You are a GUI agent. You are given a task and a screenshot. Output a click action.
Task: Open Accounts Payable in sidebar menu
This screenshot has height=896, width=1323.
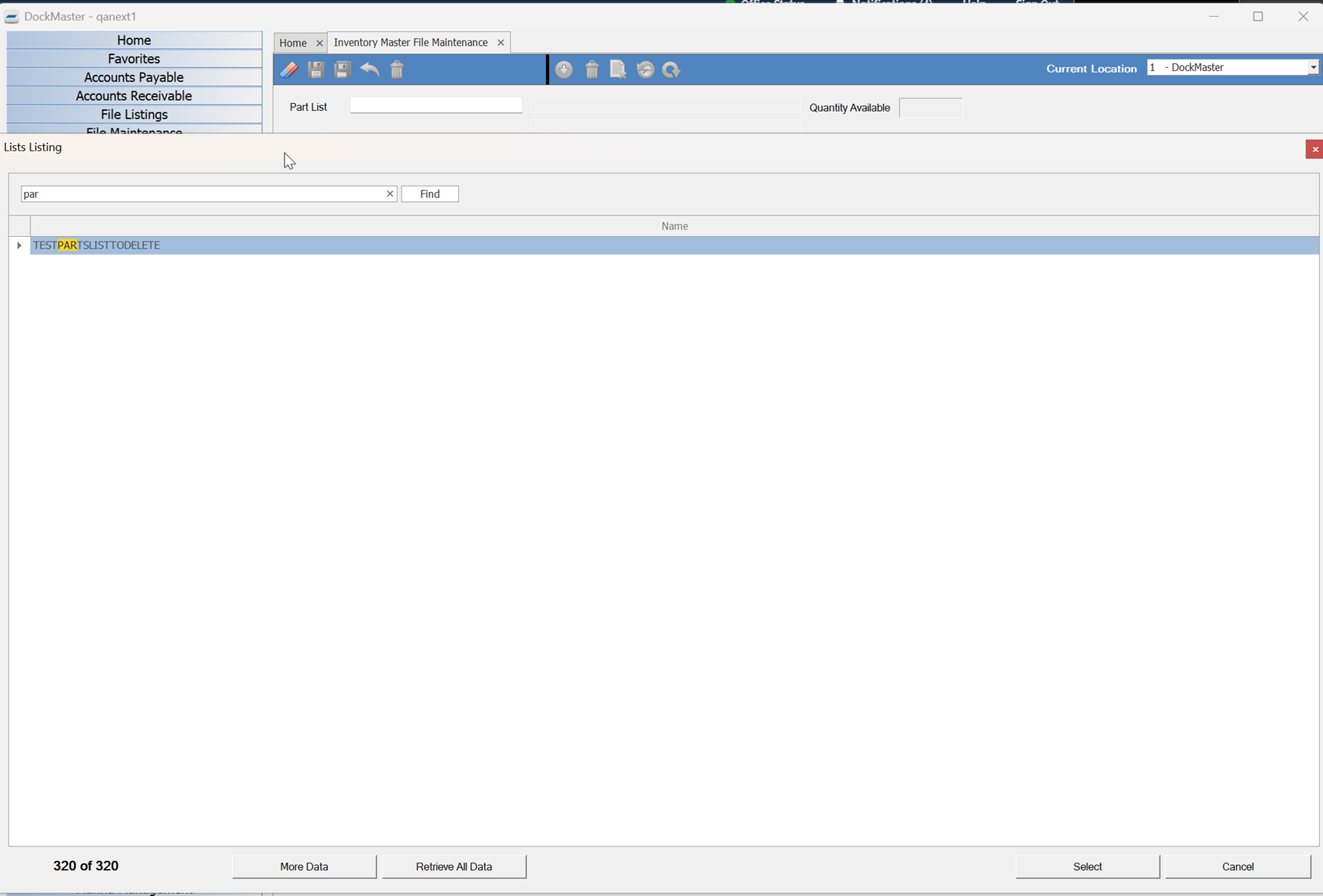click(134, 77)
